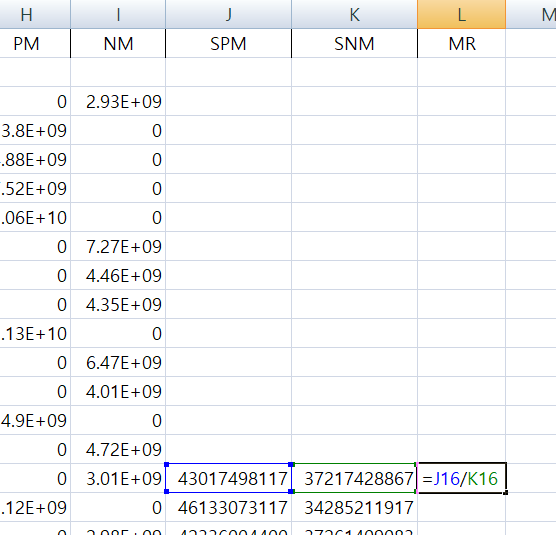The image size is (556, 535).
Task: Select column header H
Action: coord(35,14)
